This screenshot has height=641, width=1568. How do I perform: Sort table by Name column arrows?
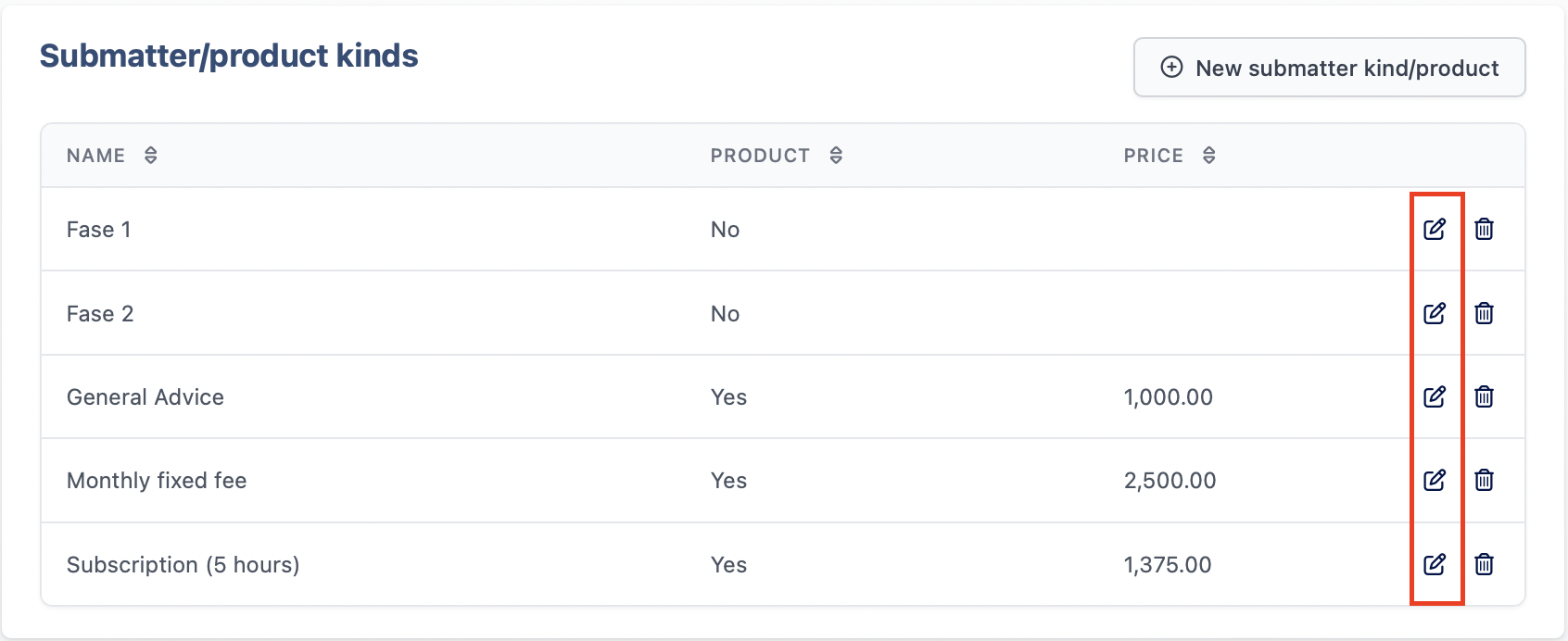[x=150, y=156]
